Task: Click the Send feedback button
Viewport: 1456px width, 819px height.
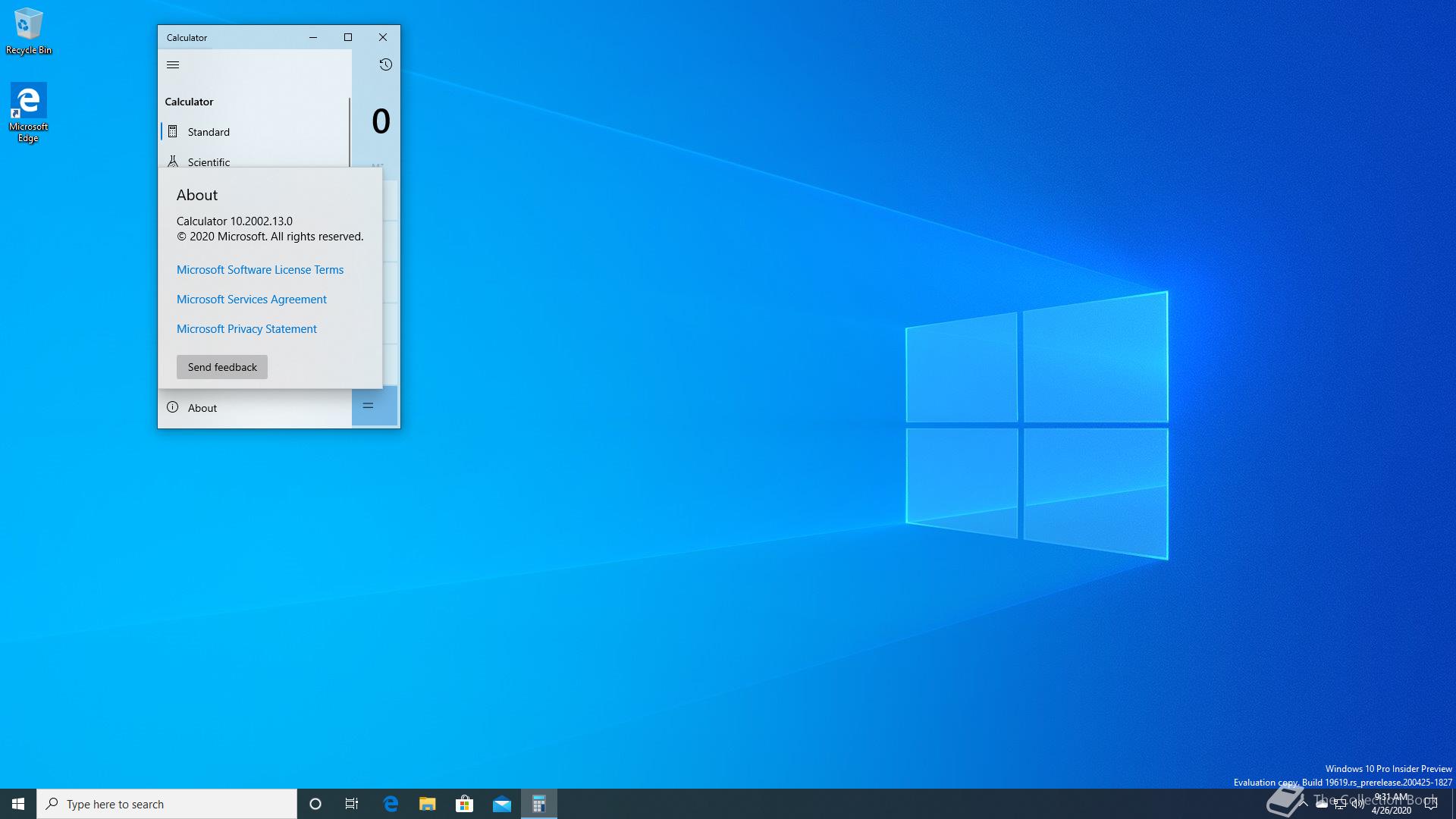Action: pyautogui.click(x=222, y=367)
